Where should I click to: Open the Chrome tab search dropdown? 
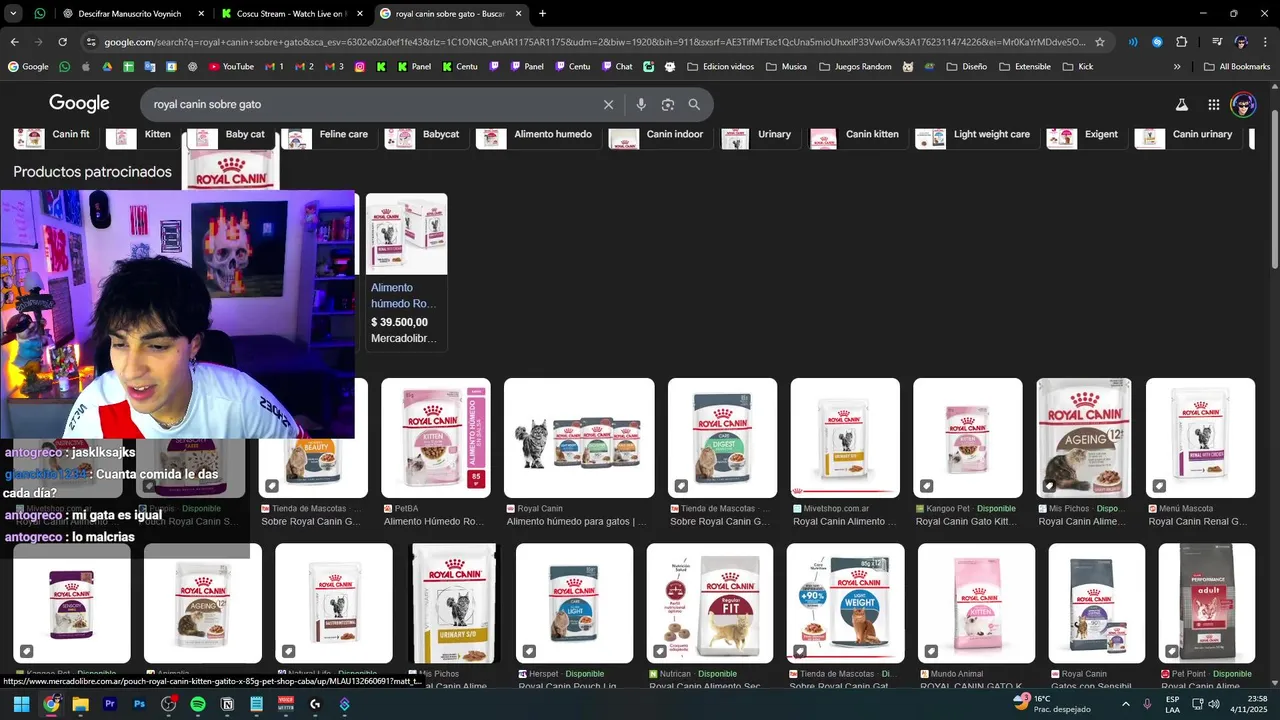click(x=13, y=14)
